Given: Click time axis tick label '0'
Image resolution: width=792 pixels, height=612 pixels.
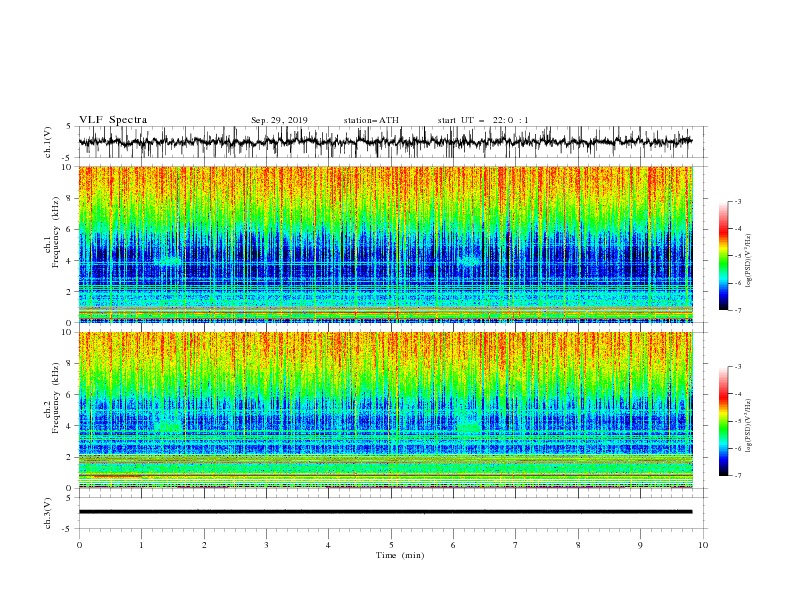Looking at the screenshot, I should (x=79, y=545).
